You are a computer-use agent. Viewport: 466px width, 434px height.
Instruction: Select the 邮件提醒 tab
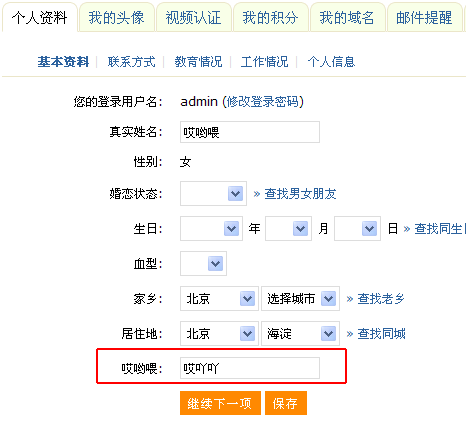(424, 17)
